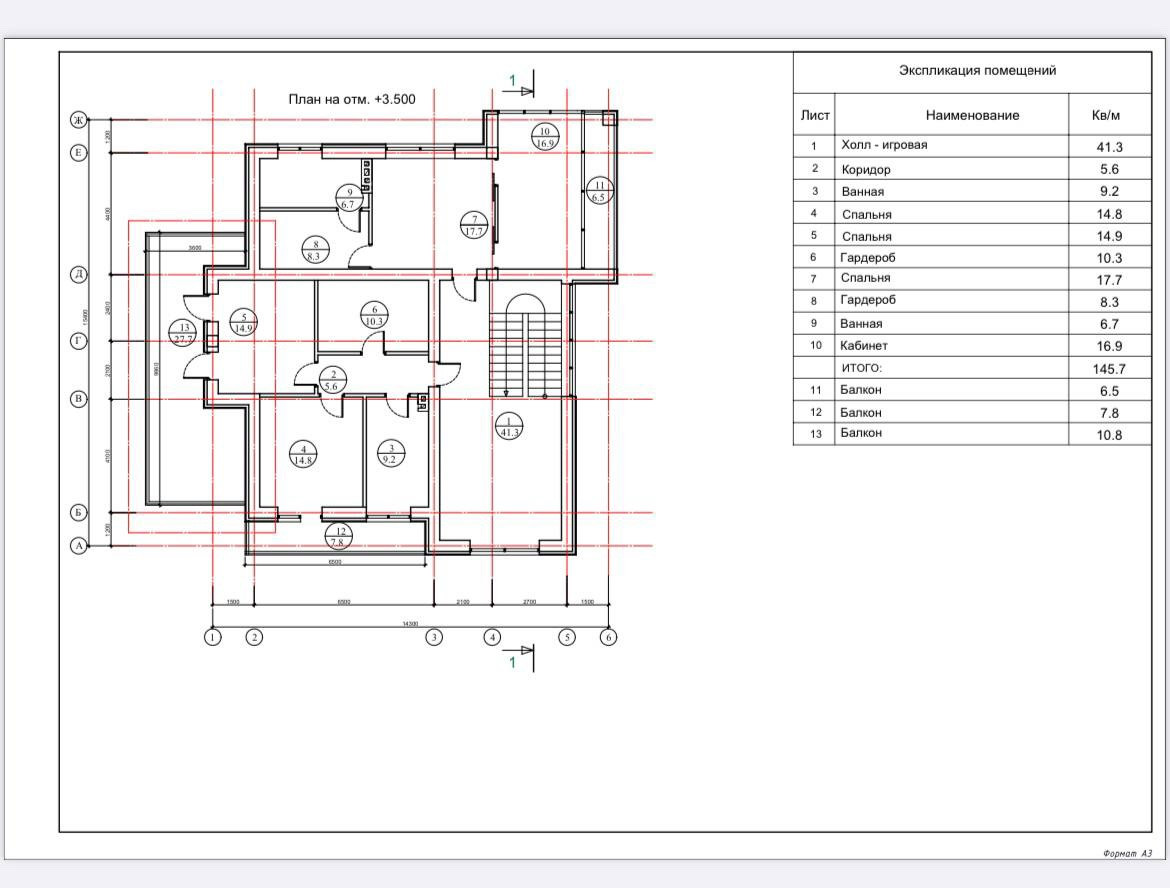This screenshot has height=888, width=1170.
Task: Click room tag 4 labeled 14.8
Action: pos(303,455)
